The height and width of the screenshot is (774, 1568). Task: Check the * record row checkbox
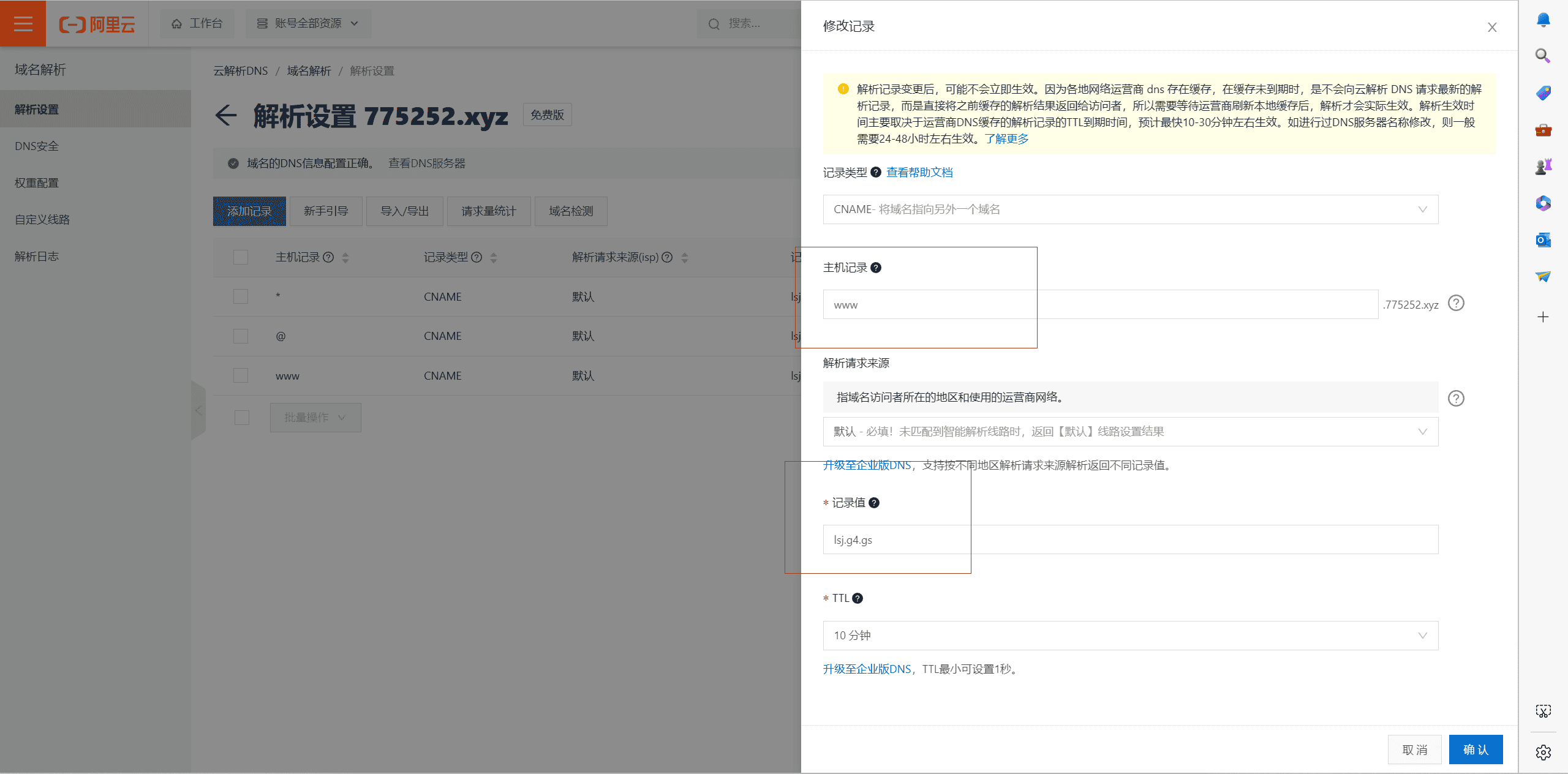click(241, 296)
